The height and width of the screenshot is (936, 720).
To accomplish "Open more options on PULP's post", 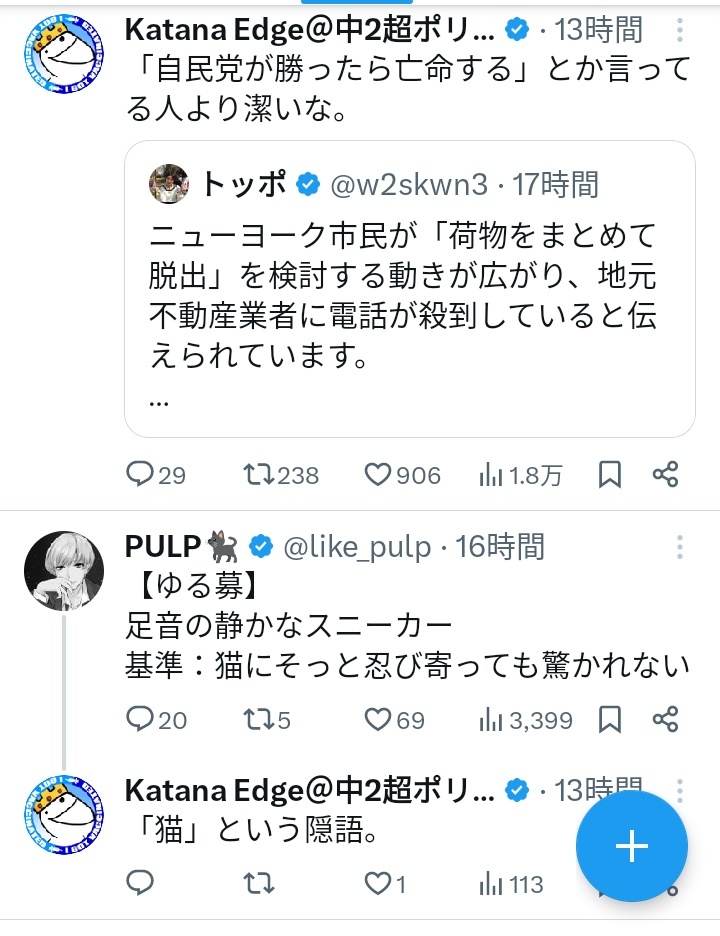I will (x=680, y=547).
